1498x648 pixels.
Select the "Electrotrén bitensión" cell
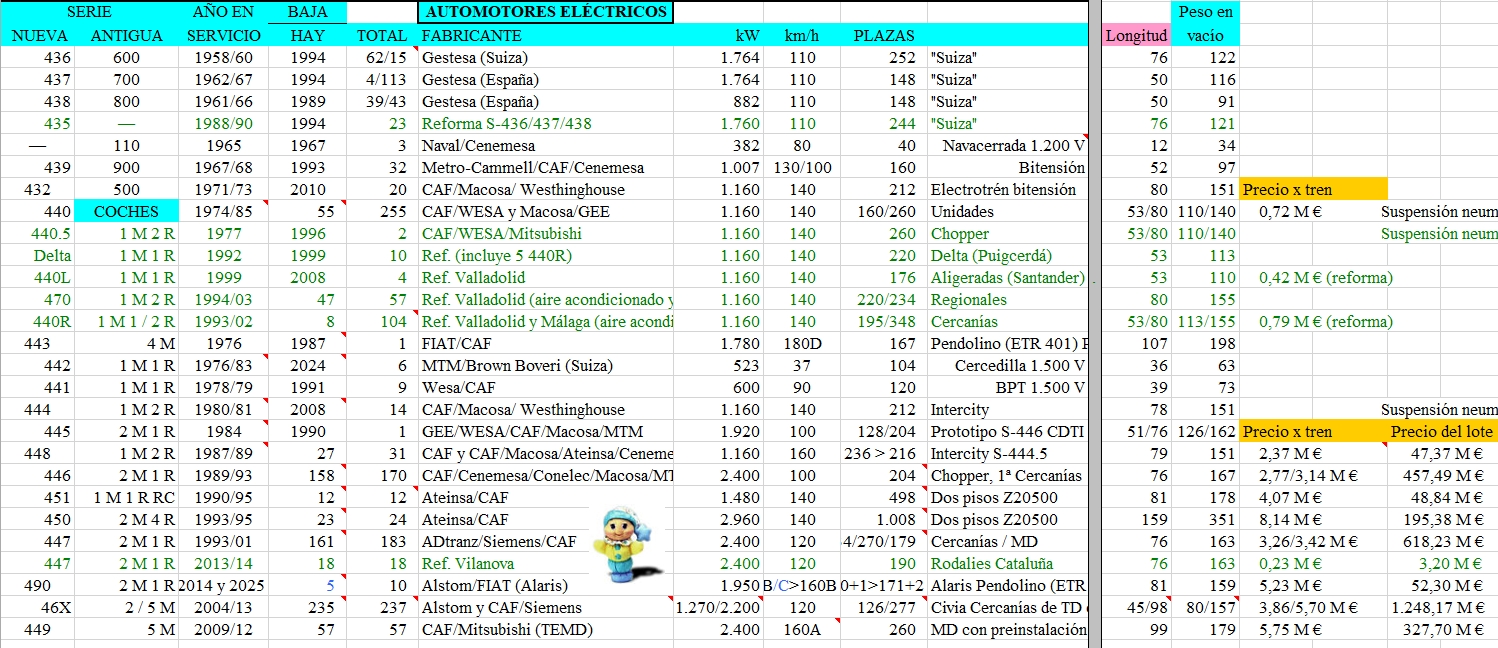1003,189
